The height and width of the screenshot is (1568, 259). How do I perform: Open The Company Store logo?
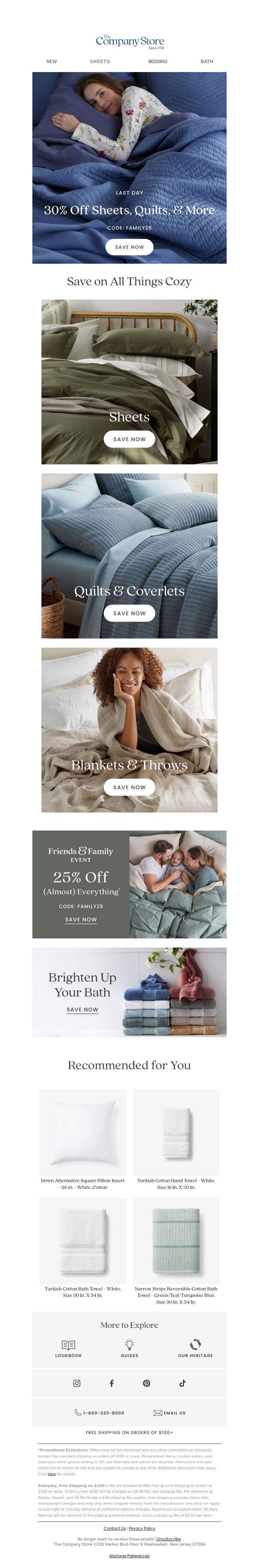coord(130,42)
